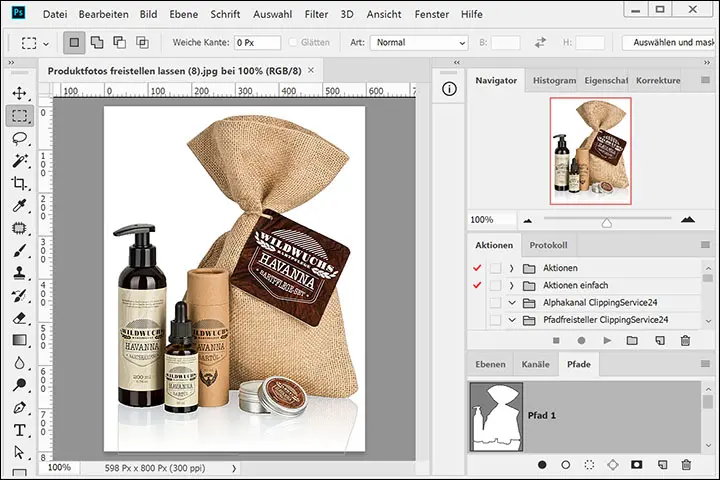
Task: Select the Healing Brush patch tool
Action: [19, 228]
